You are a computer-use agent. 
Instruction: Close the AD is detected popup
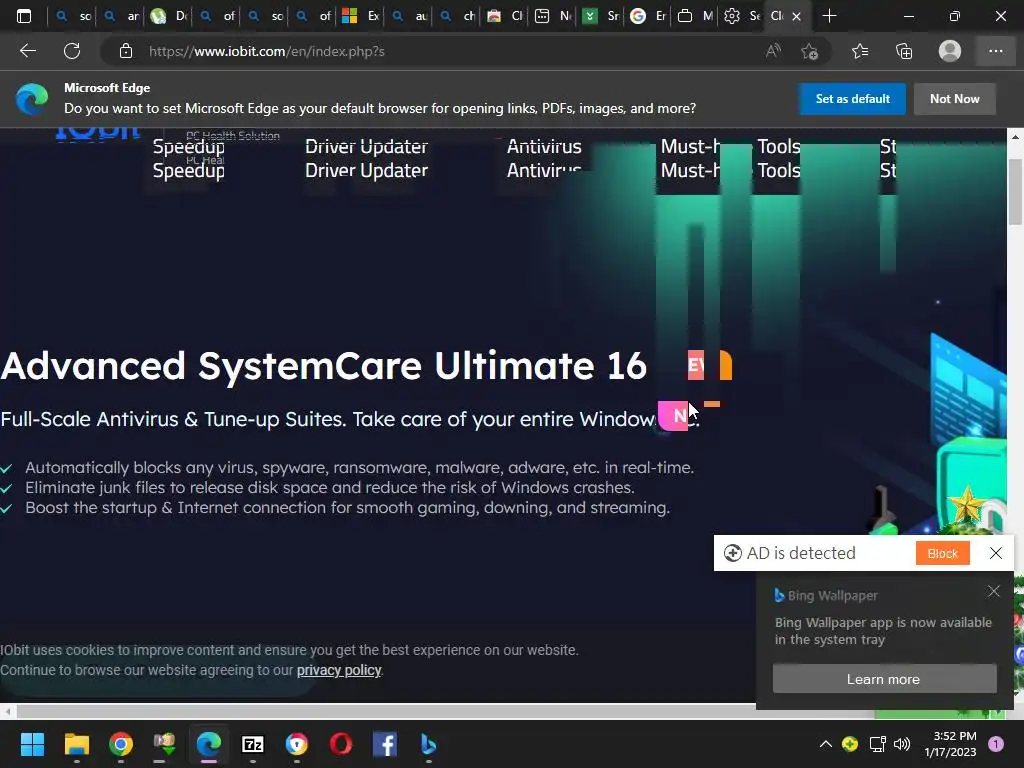995,553
